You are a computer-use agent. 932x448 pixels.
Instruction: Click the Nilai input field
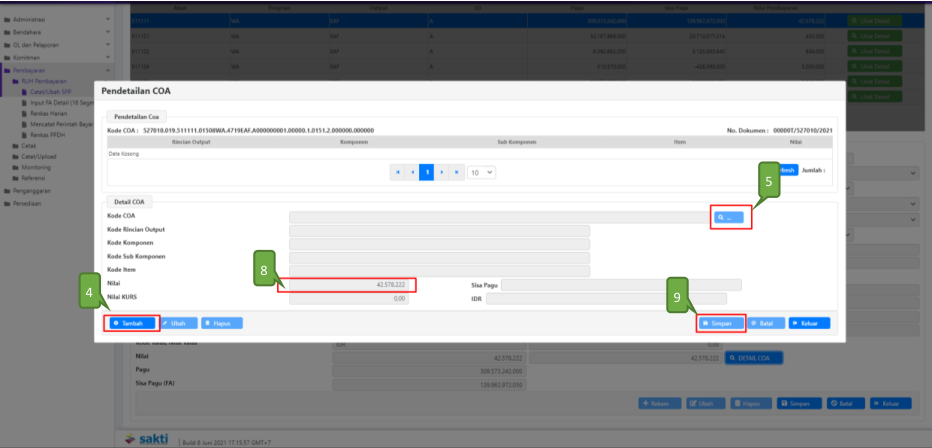click(x=350, y=285)
